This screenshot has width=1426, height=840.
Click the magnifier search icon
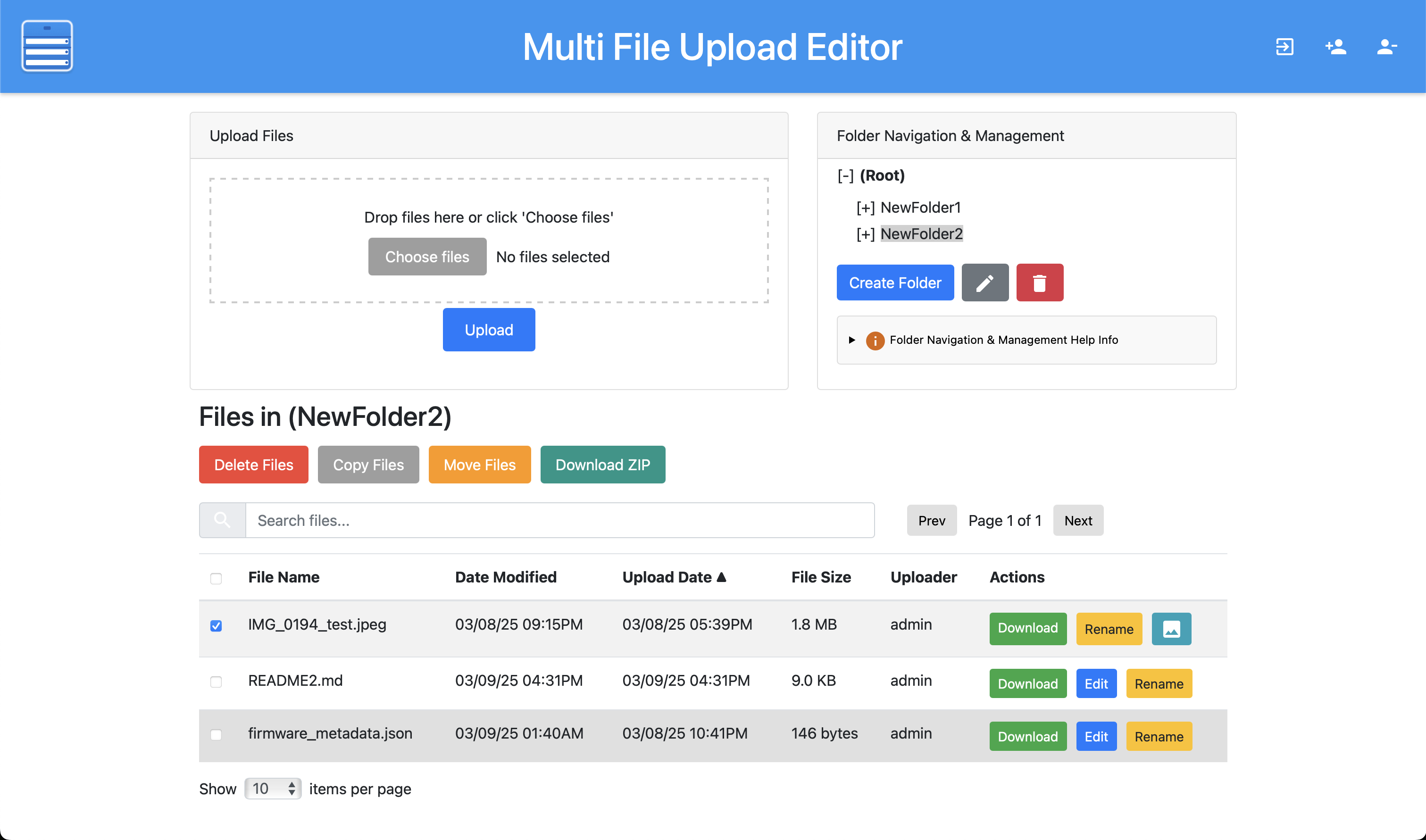[222, 520]
